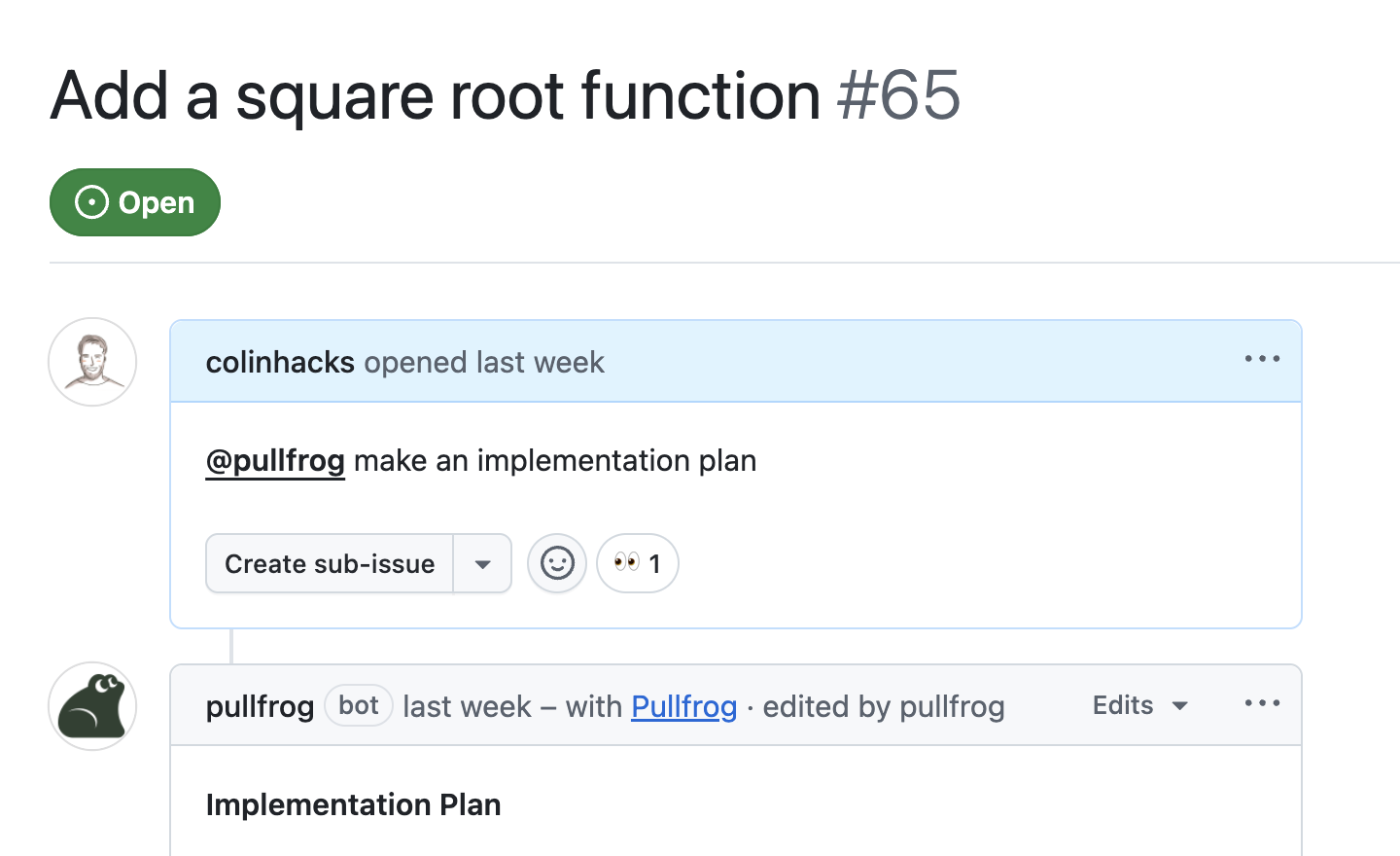Click the circle icon in the Open badge

pos(91,202)
